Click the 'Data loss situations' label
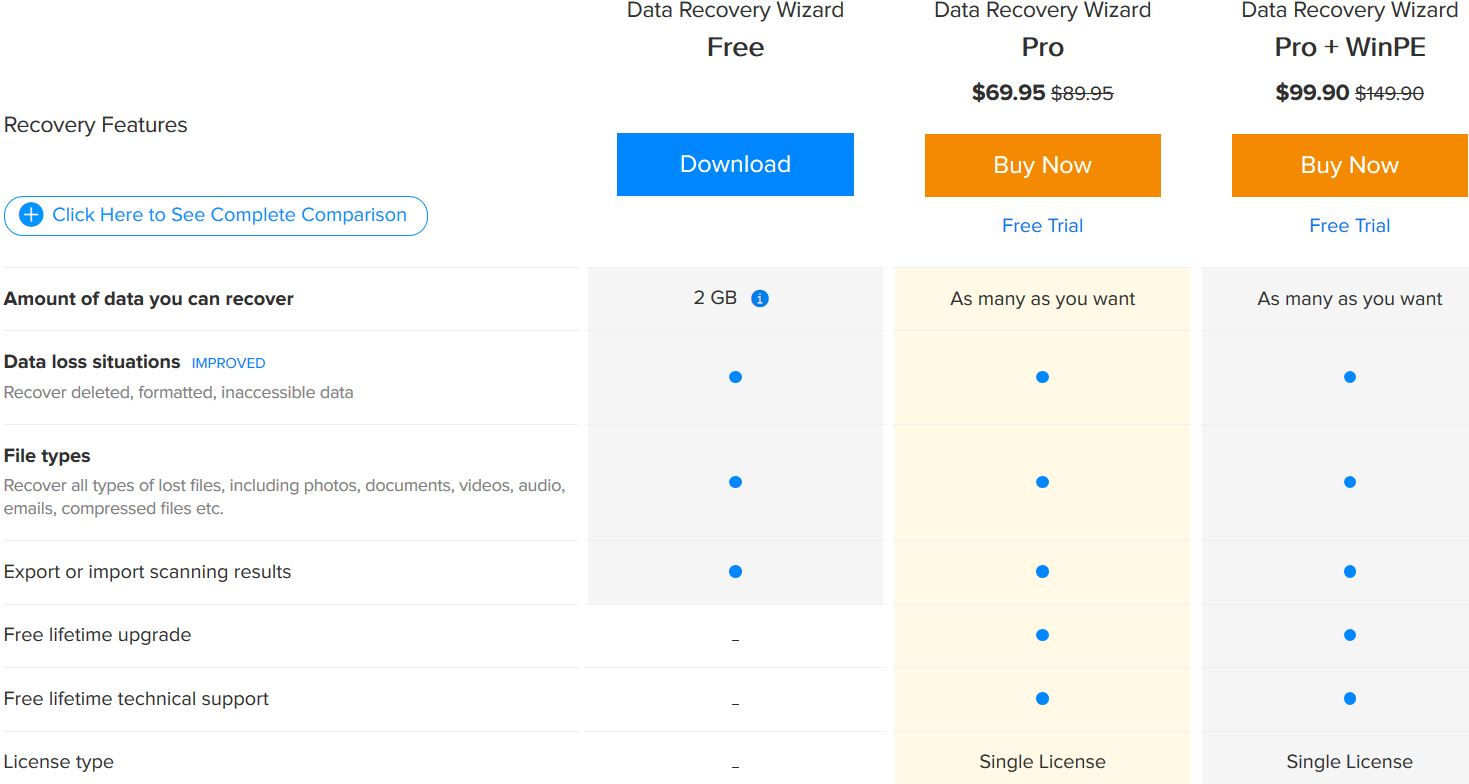The height and width of the screenshot is (784, 1469). point(92,362)
